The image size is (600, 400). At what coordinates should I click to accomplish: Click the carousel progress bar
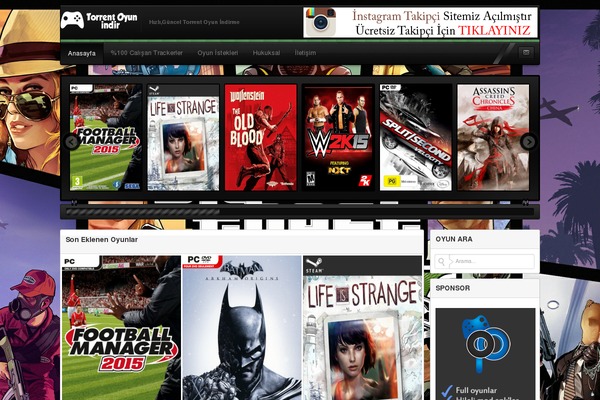click(x=300, y=212)
